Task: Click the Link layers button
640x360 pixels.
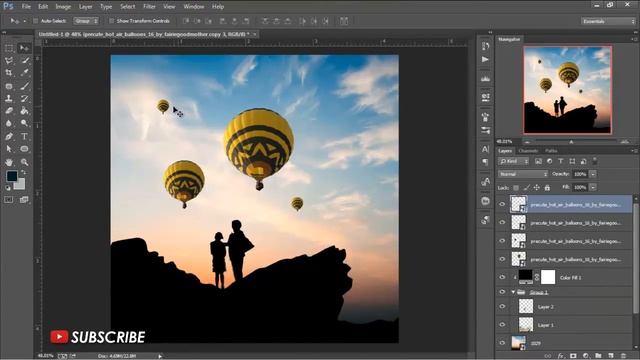Action: [x=548, y=356]
